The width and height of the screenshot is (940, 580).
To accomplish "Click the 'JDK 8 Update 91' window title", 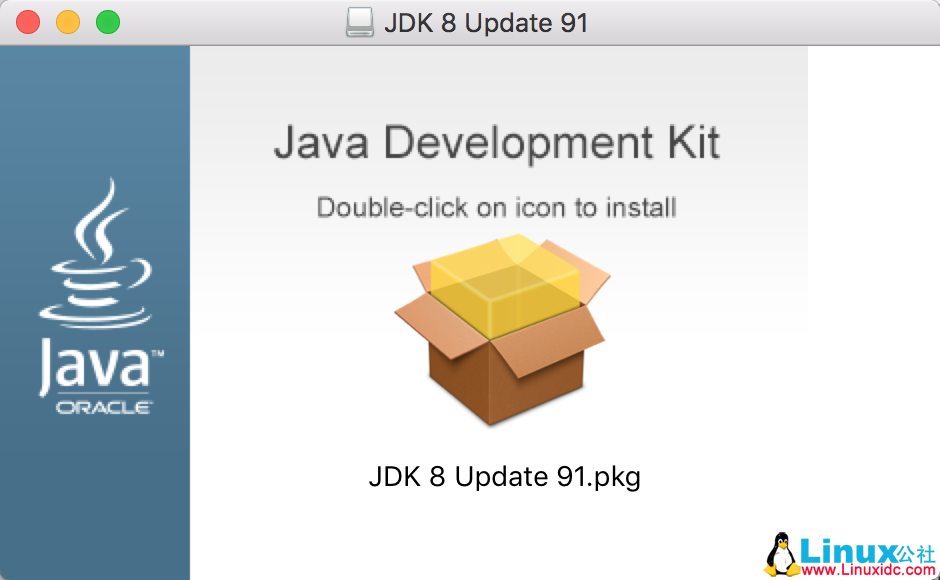I will (486, 23).
